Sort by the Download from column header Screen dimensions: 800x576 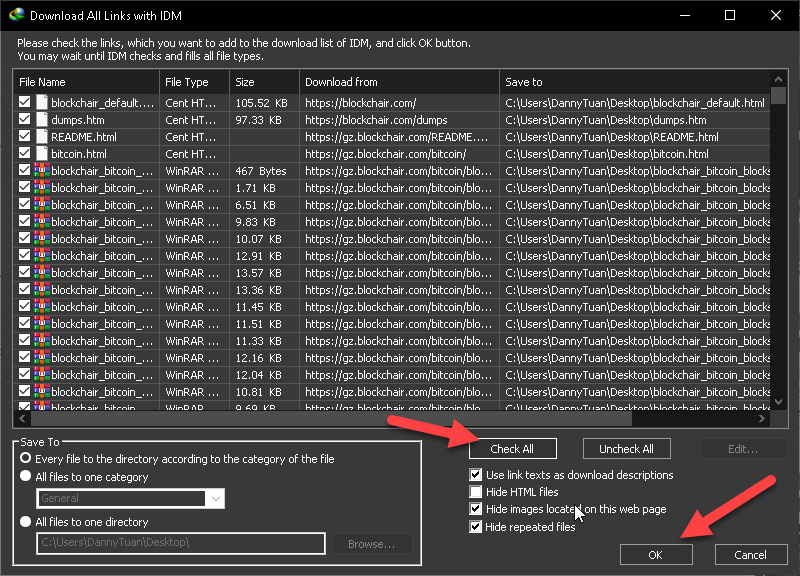click(x=398, y=82)
